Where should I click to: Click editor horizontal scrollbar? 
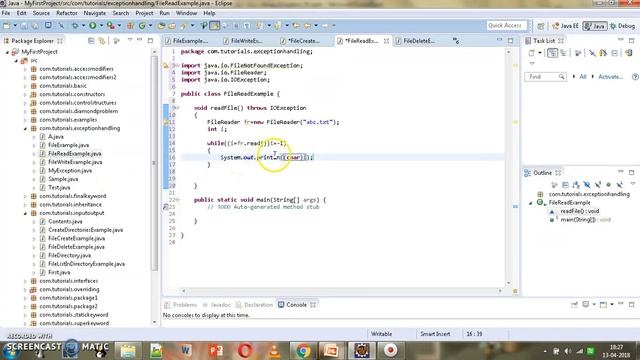pyautogui.click(x=341, y=291)
